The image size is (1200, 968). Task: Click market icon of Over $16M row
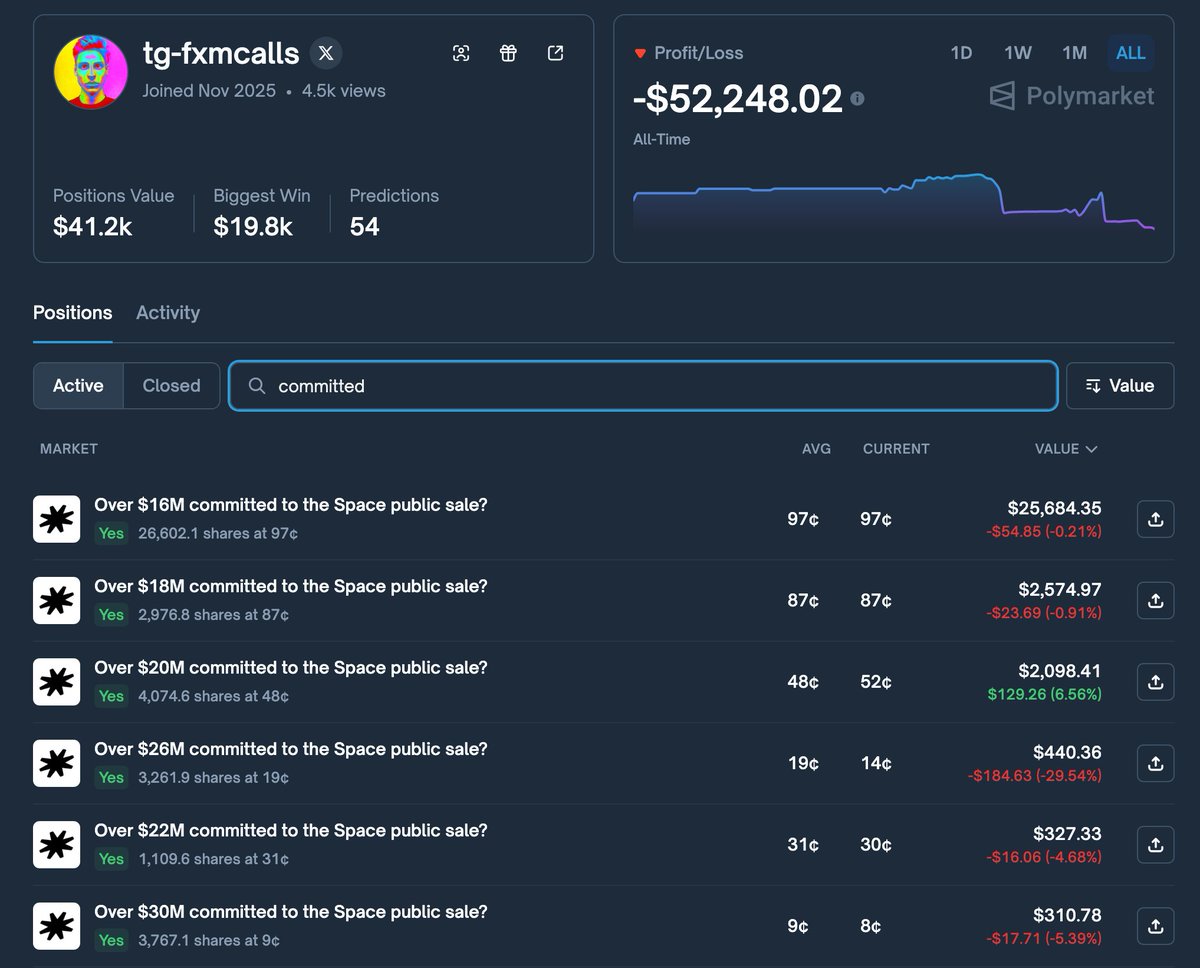pyautogui.click(x=57, y=519)
